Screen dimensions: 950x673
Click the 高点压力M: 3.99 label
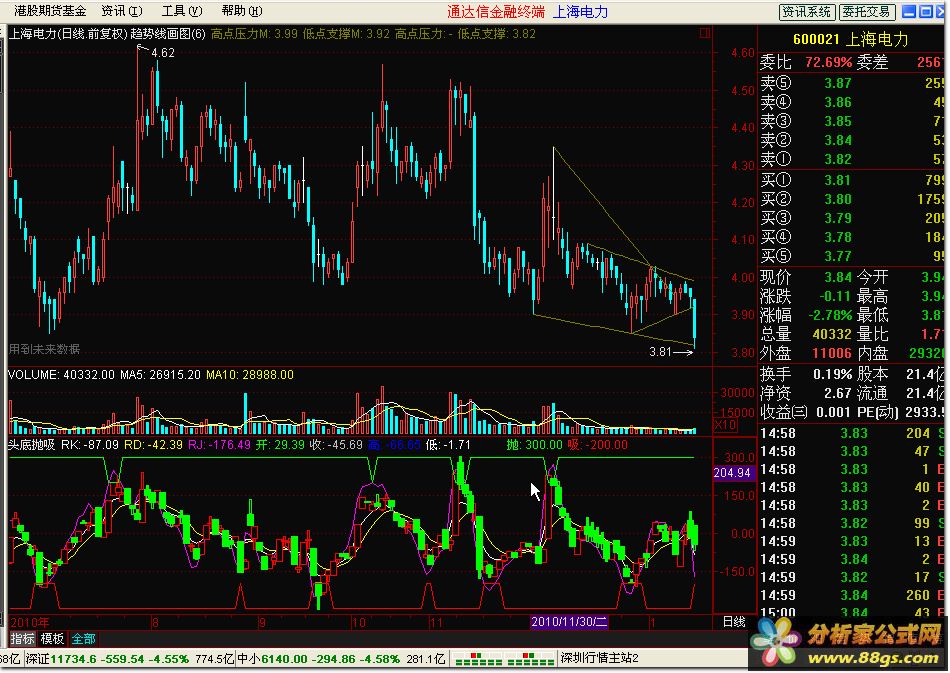click(254, 34)
